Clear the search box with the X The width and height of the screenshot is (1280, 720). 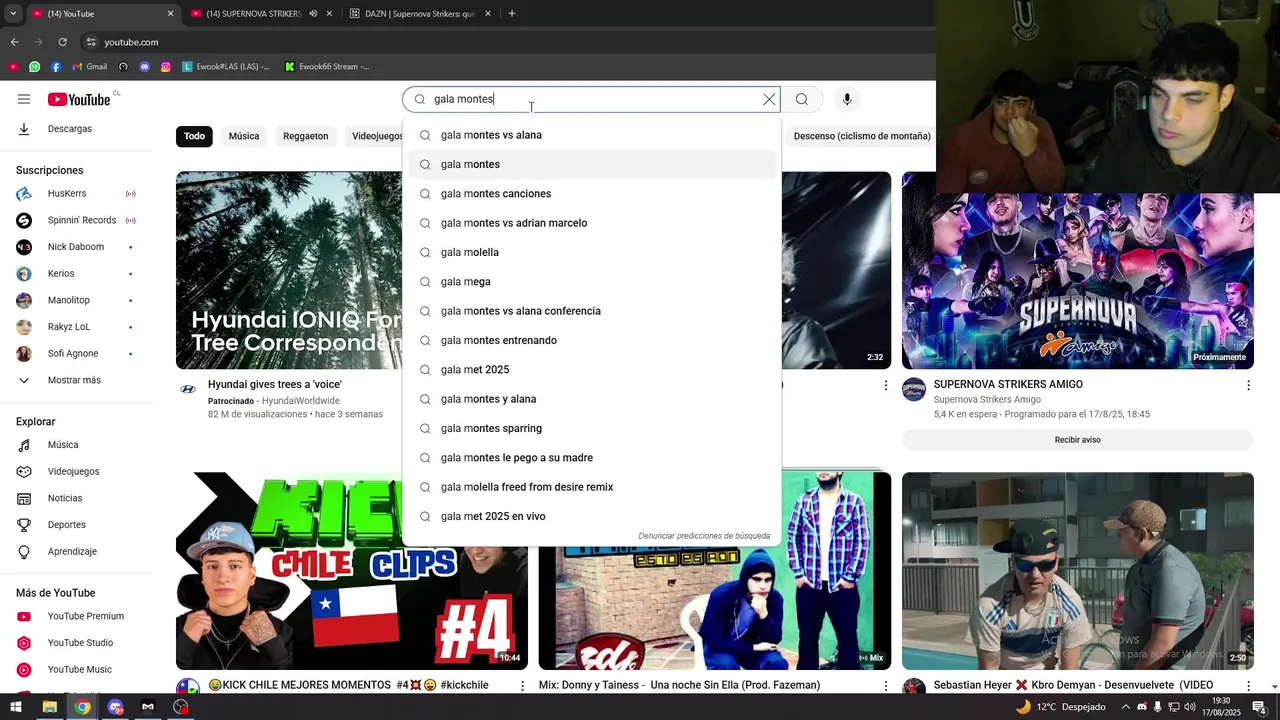(769, 99)
